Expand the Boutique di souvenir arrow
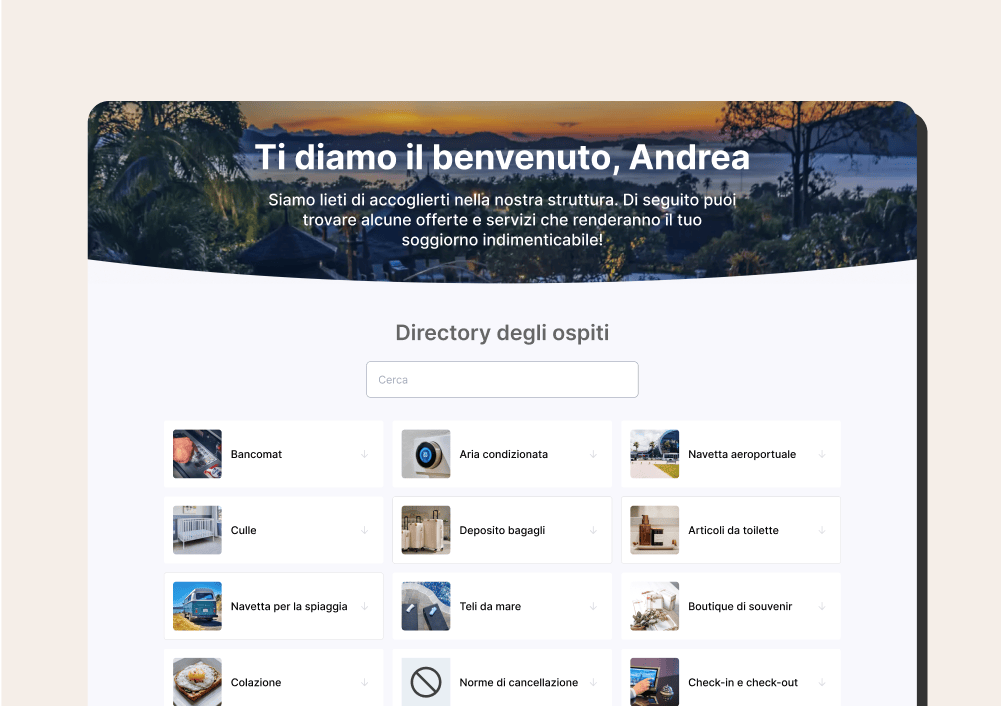Viewport: 1001px width, 706px height. (x=822, y=606)
